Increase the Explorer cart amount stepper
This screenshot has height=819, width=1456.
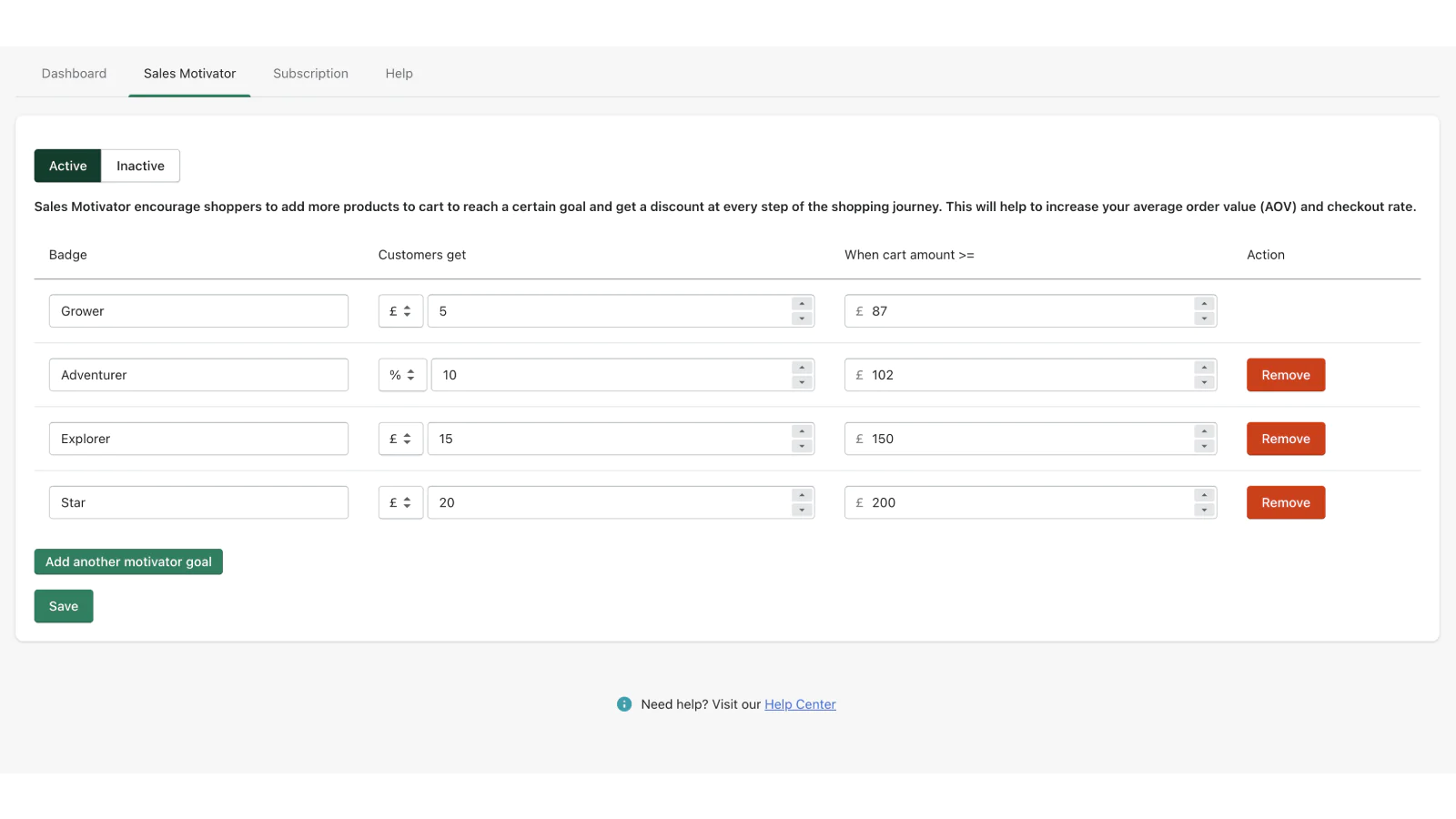click(1204, 431)
